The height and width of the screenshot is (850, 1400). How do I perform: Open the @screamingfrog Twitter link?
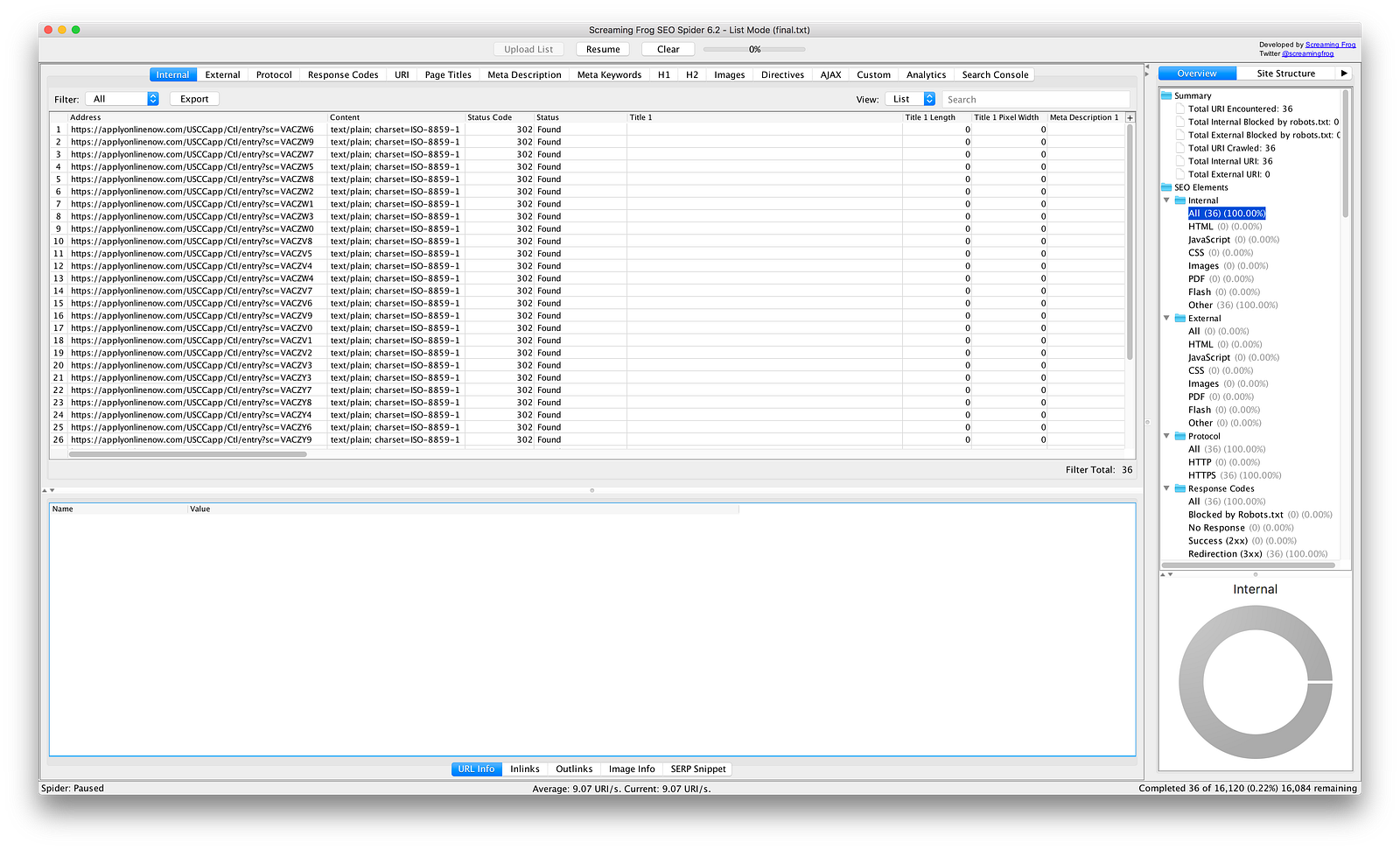click(1307, 53)
